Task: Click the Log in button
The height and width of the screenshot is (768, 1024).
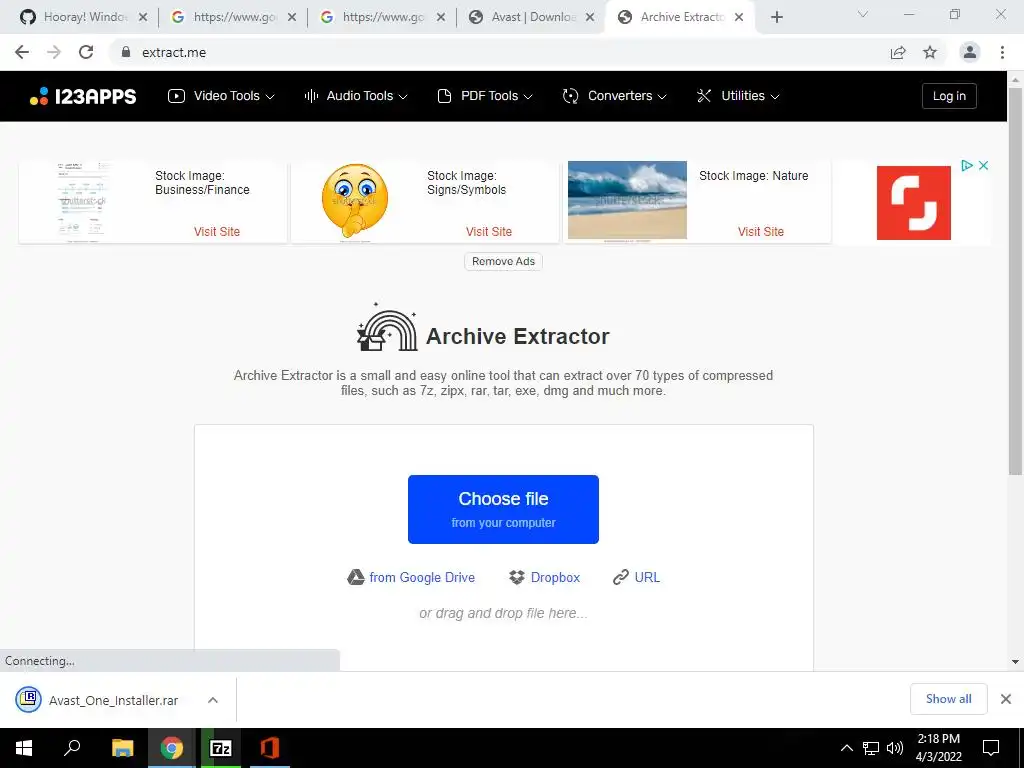Action: [949, 96]
